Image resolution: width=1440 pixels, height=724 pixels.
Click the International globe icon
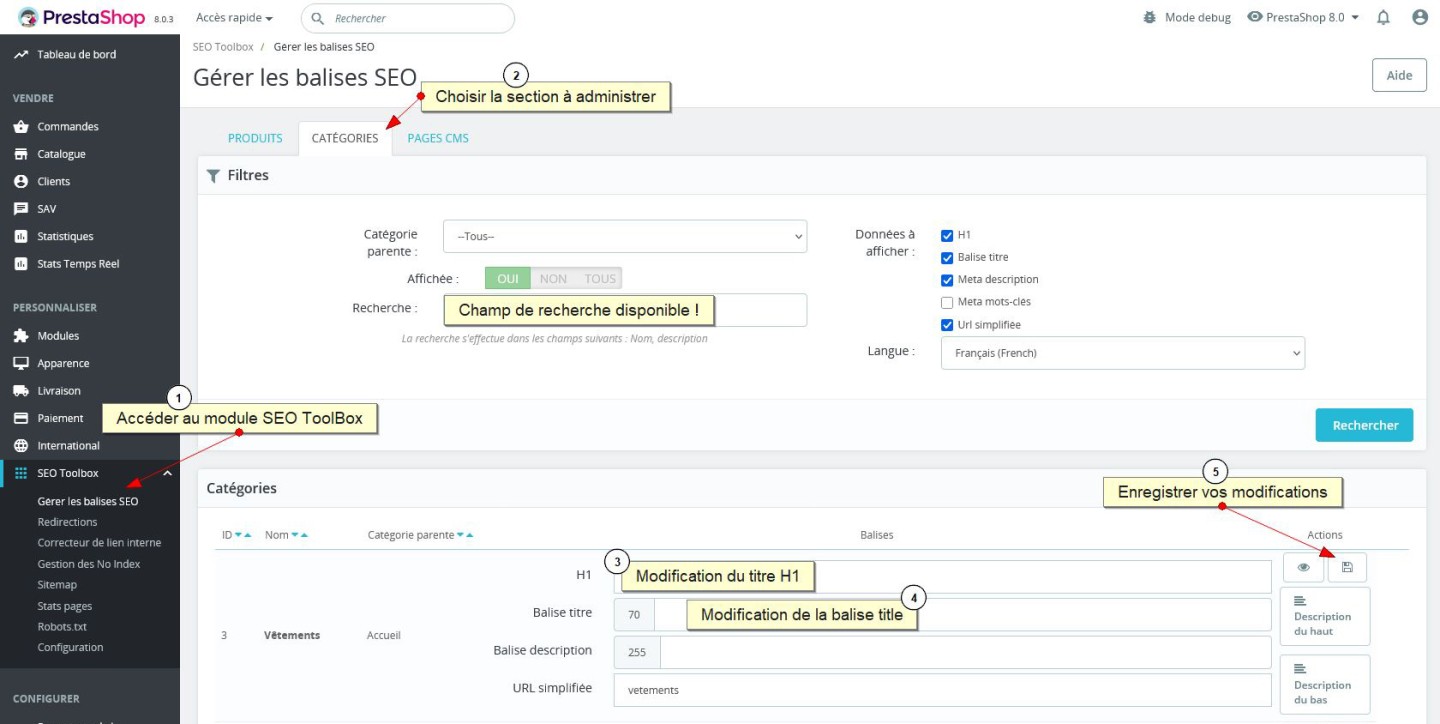(21, 445)
